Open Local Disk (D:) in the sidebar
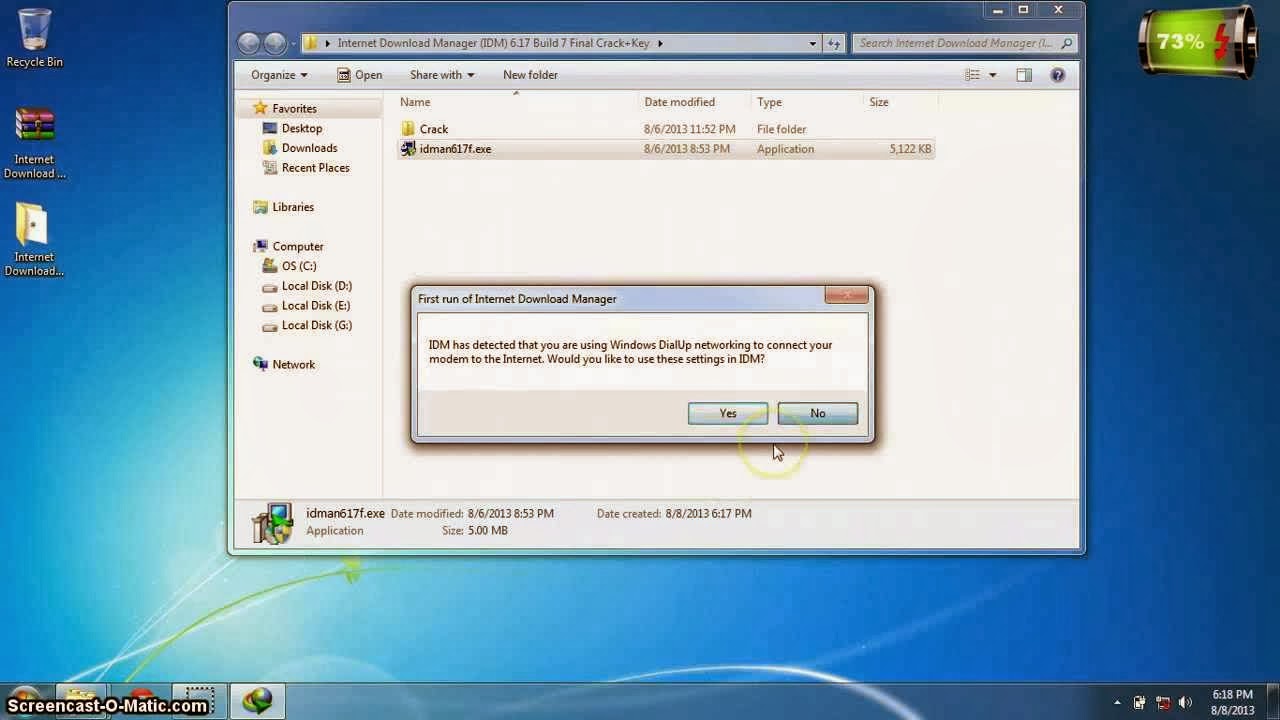 (317, 286)
